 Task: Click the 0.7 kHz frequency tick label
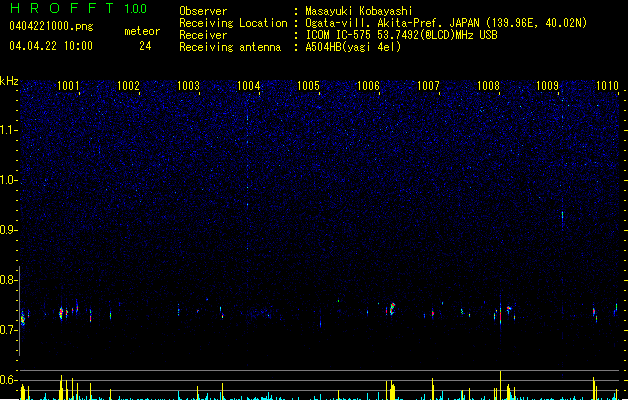pos(8,330)
